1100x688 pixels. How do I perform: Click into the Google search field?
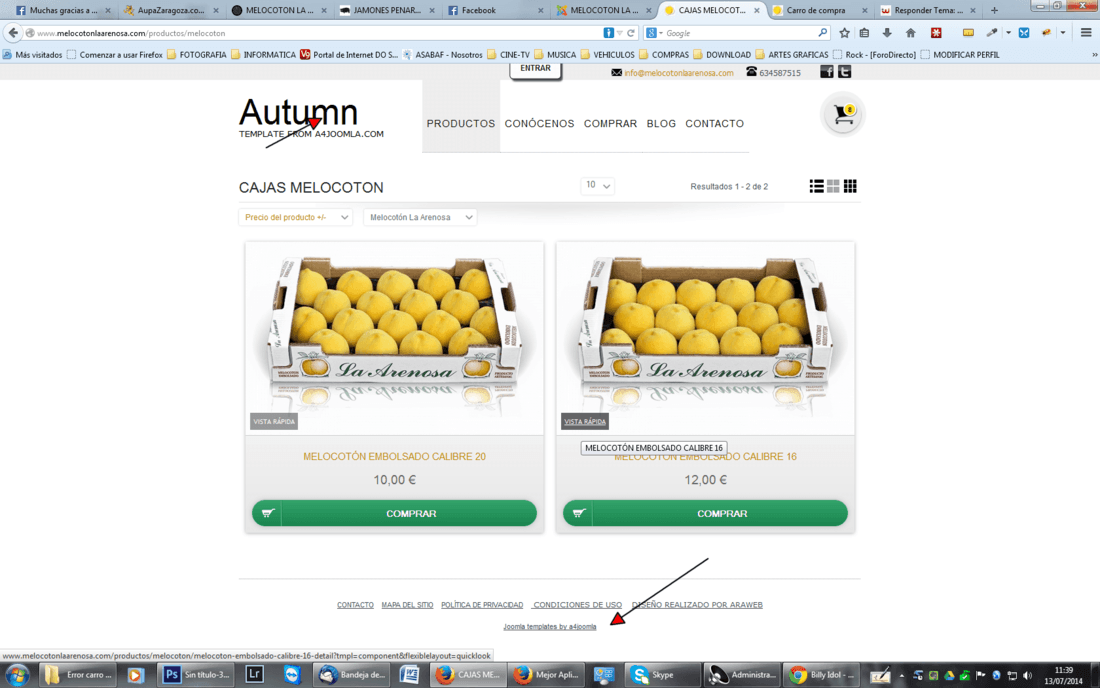pyautogui.click(x=740, y=33)
